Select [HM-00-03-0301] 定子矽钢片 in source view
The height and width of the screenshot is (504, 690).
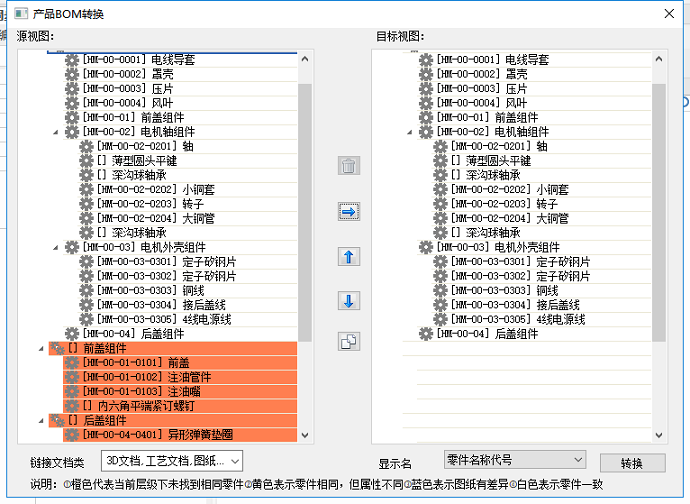(x=166, y=262)
